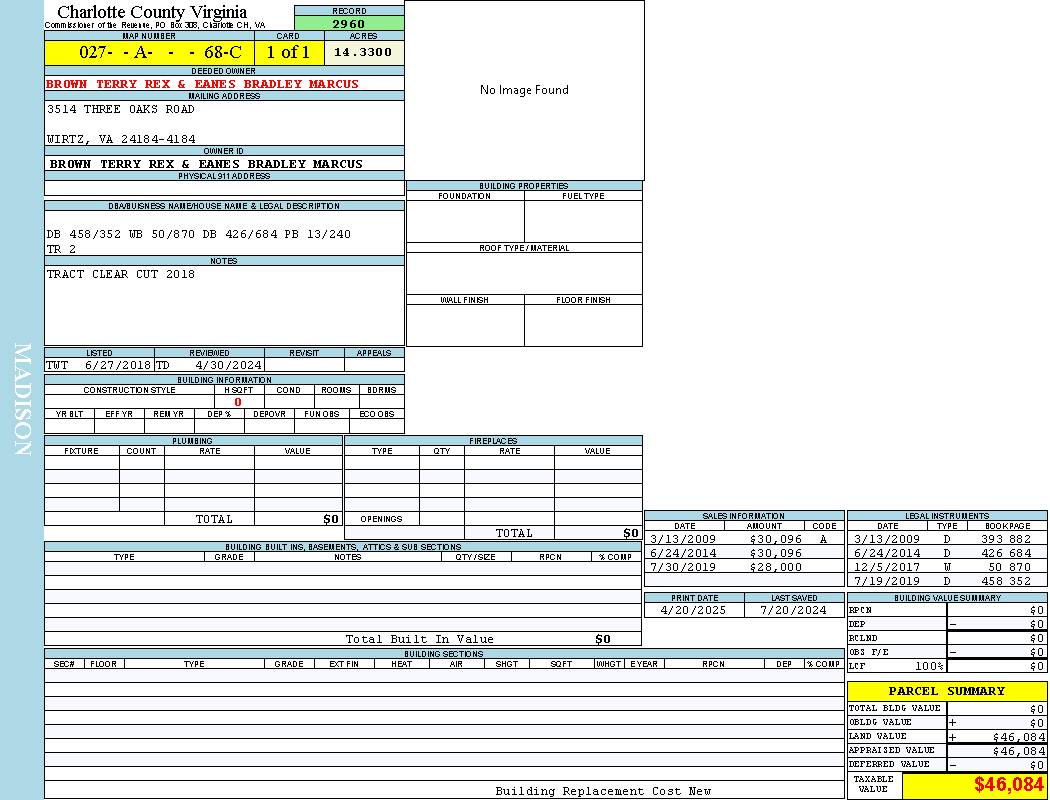1050x800 pixels.
Task: Click the empty Physical 911 Address field
Action: [x=224, y=188]
